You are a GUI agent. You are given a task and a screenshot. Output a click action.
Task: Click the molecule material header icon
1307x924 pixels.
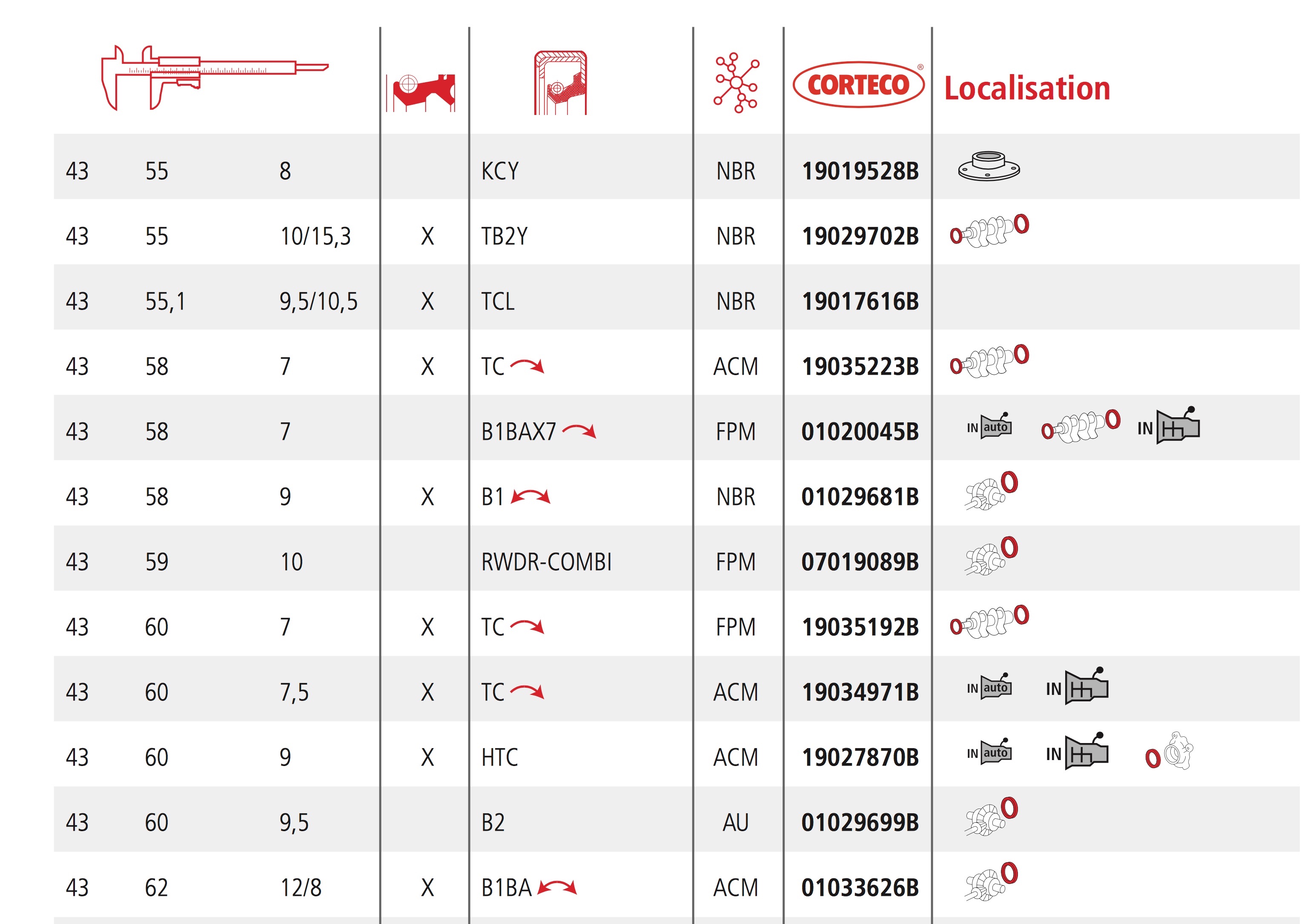tap(737, 83)
